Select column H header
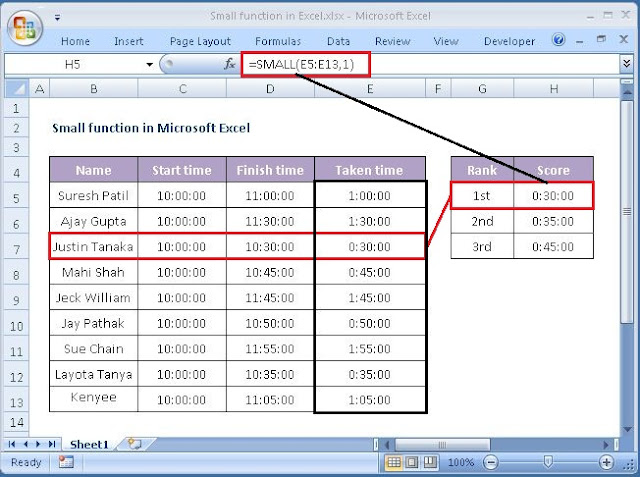This screenshot has height=477, width=640. click(553, 89)
